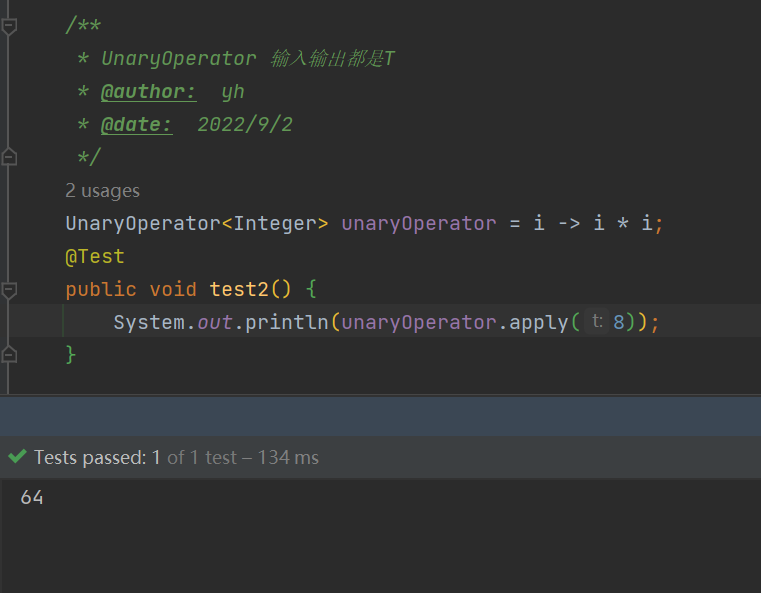Click the @author Javadoc tag
Image resolution: width=761 pixels, height=593 pixels.
point(148,92)
